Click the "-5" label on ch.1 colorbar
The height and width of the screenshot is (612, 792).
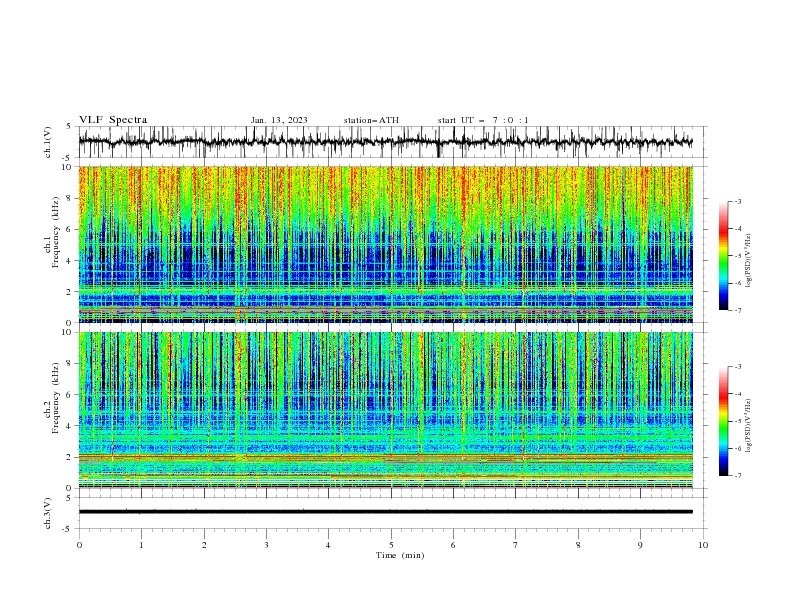[737, 256]
